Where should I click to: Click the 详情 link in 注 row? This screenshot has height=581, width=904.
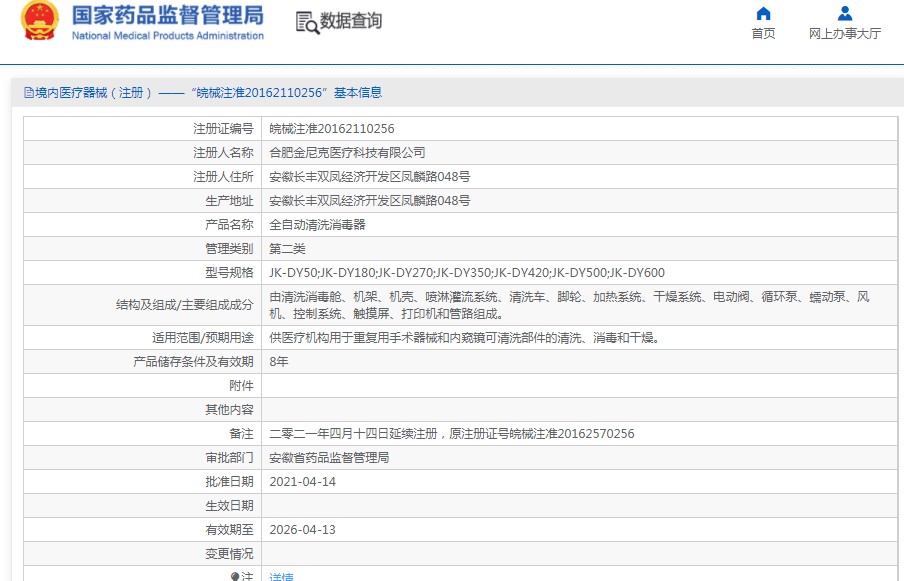(x=281, y=576)
